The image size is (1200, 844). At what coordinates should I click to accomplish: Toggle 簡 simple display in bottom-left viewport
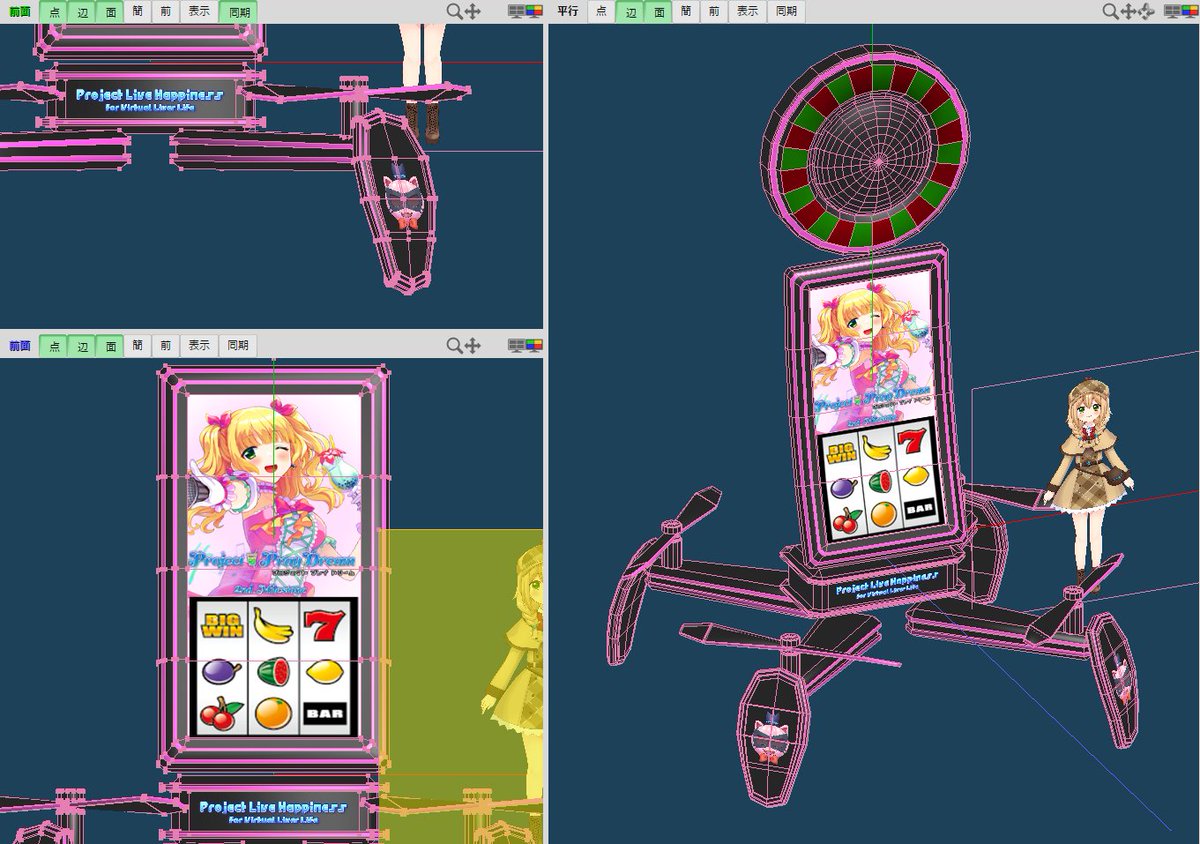137,346
